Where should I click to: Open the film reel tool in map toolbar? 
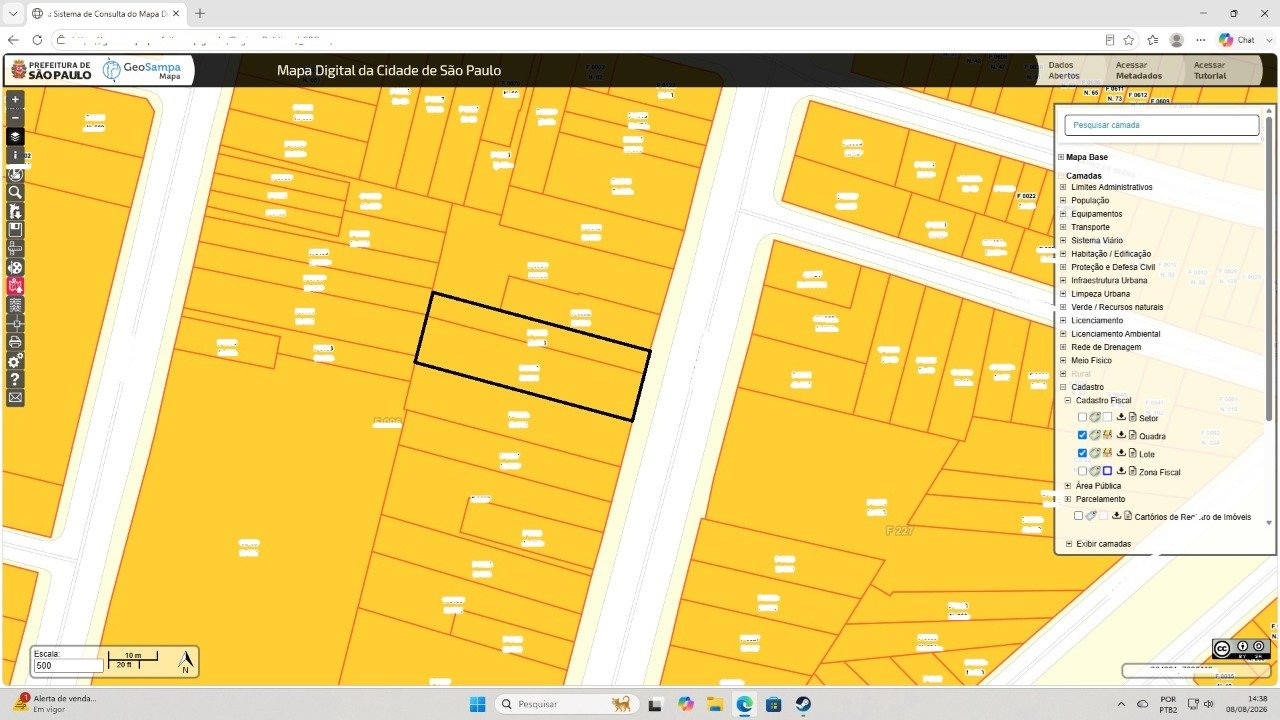(15, 268)
